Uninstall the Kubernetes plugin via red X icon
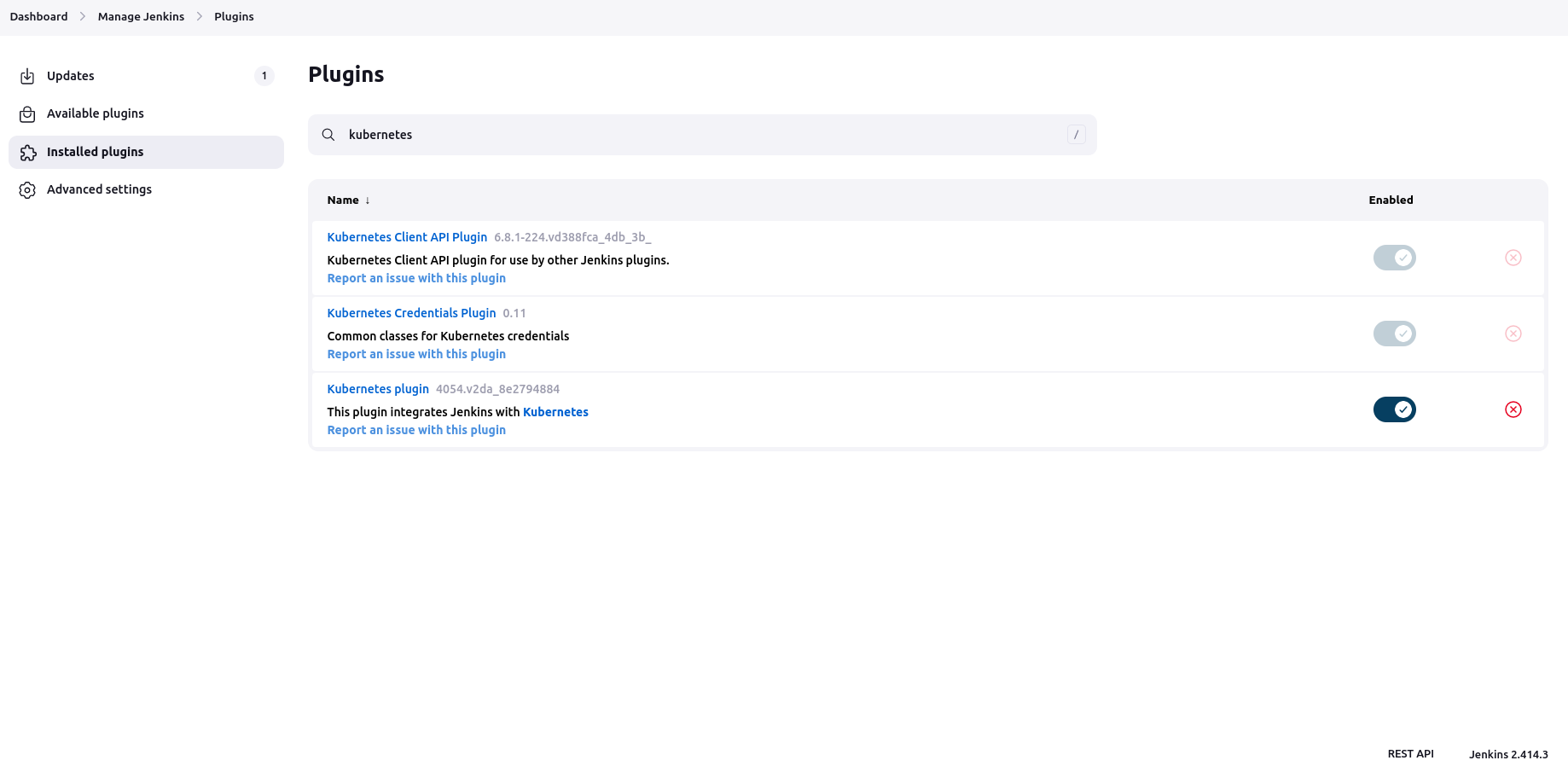The height and width of the screenshot is (772, 1568). pyautogui.click(x=1513, y=409)
